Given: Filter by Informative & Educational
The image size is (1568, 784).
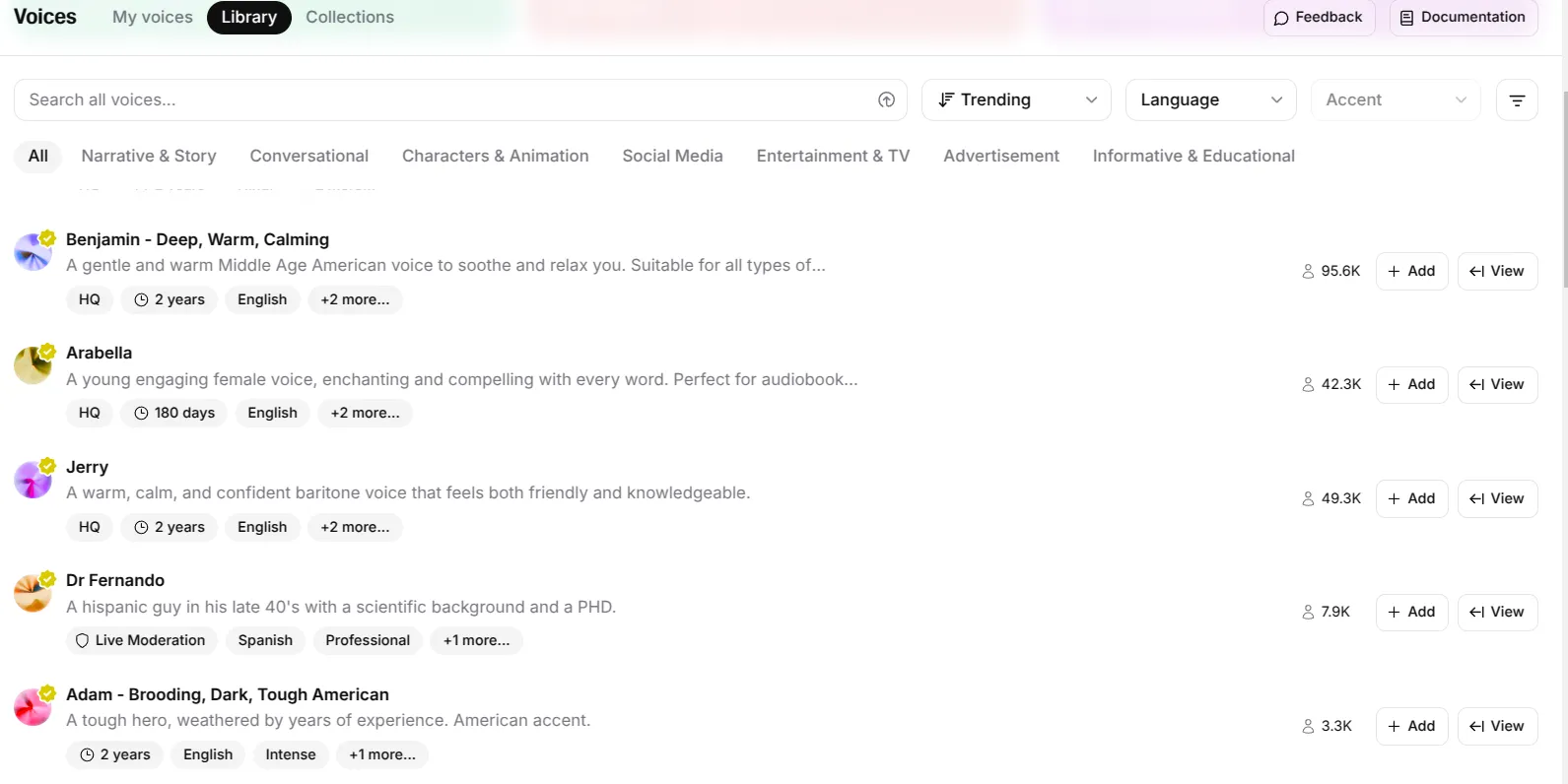Looking at the screenshot, I should coord(1193,156).
